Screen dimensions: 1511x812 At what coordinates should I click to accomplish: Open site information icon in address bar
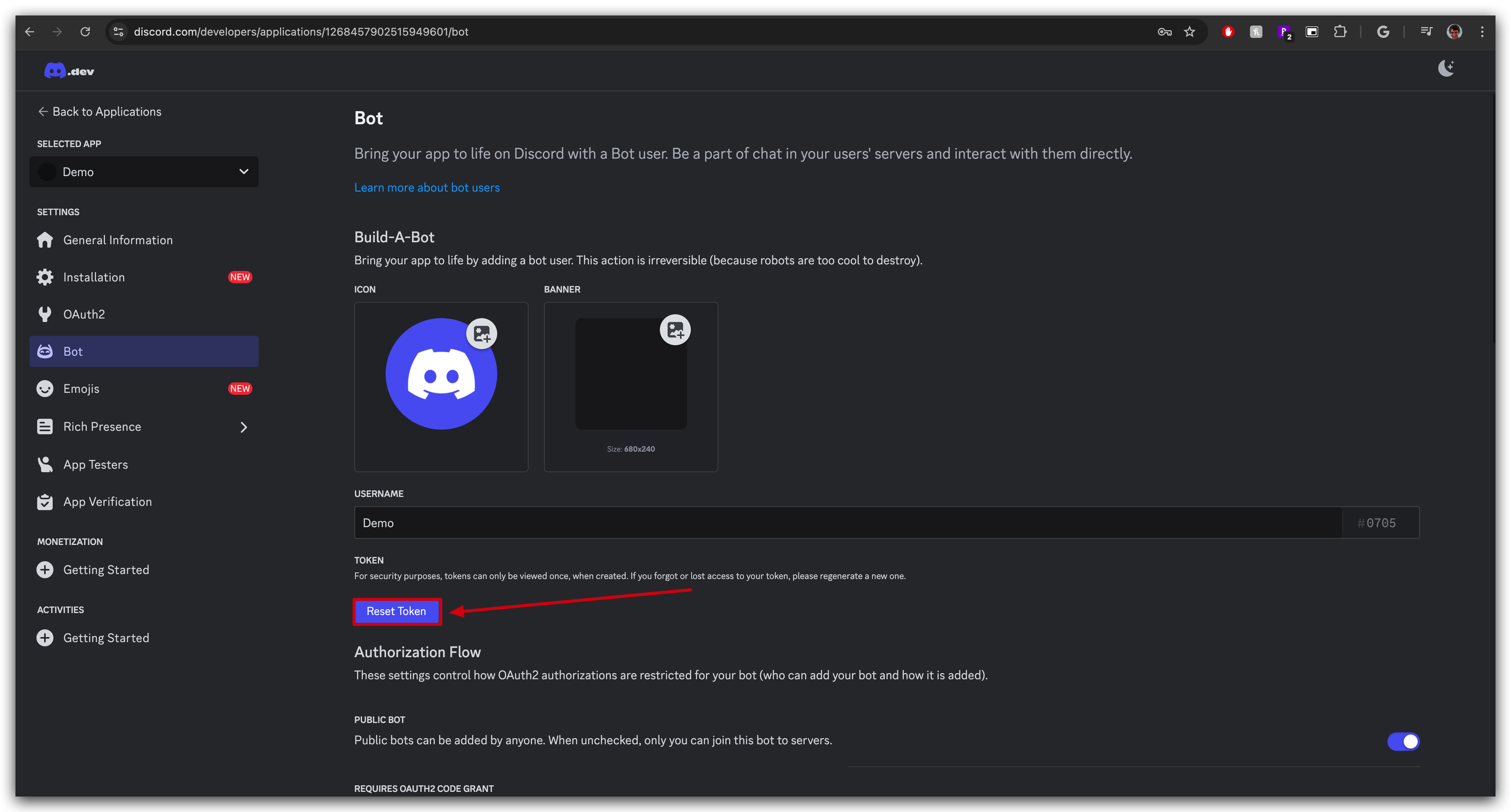(118, 32)
